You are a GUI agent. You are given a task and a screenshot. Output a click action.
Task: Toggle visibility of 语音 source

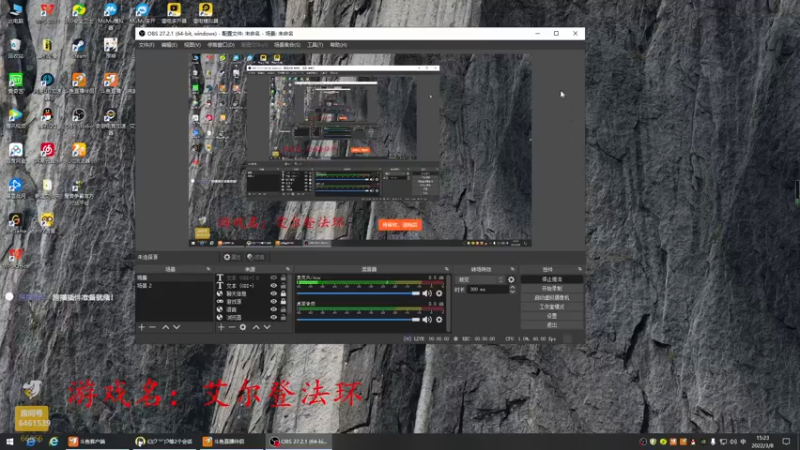273,309
